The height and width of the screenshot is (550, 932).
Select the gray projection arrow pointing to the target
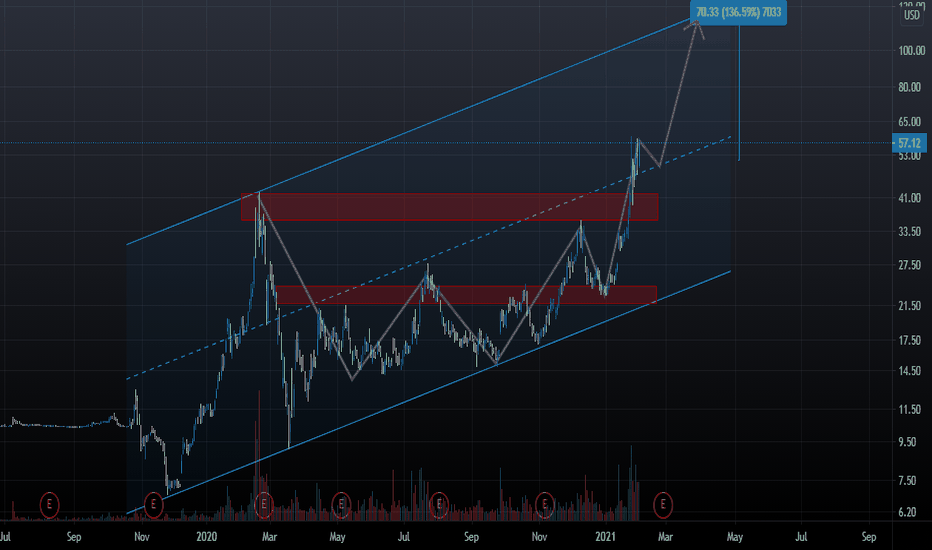click(678, 94)
